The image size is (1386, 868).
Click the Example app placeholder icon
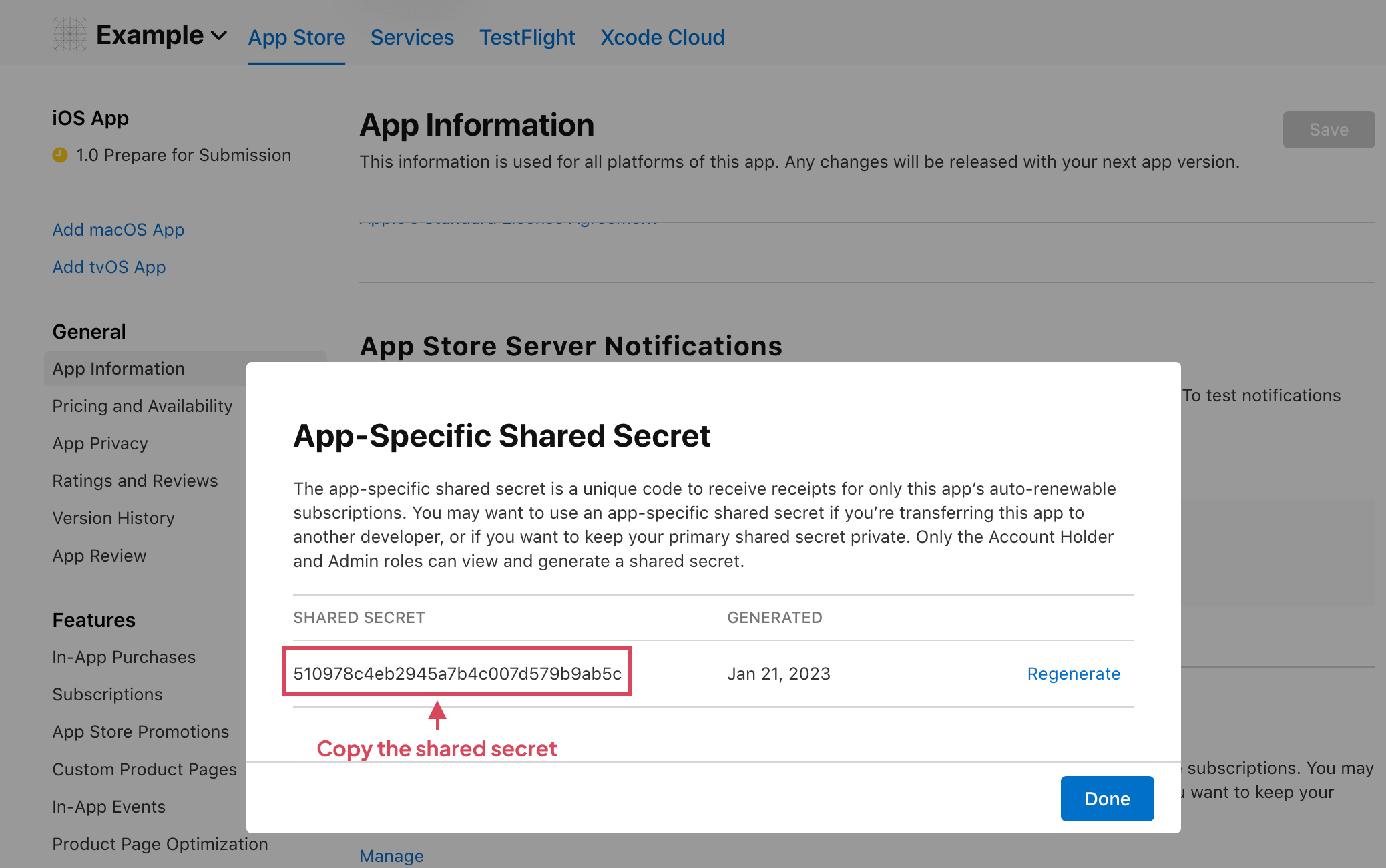pyautogui.click(x=69, y=35)
